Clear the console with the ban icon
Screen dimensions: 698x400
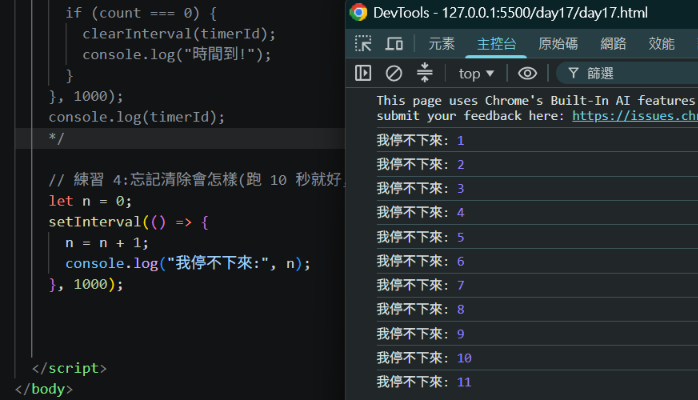[394, 73]
